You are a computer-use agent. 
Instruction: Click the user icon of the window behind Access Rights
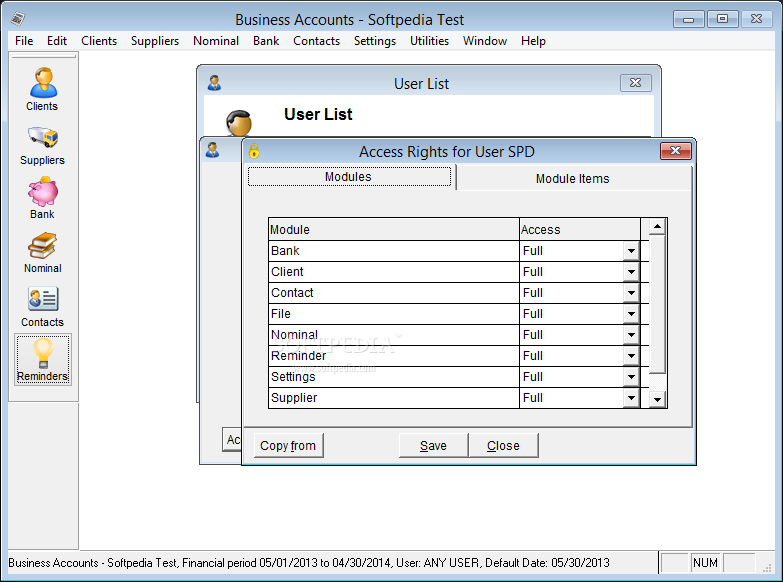coord(213,150)
